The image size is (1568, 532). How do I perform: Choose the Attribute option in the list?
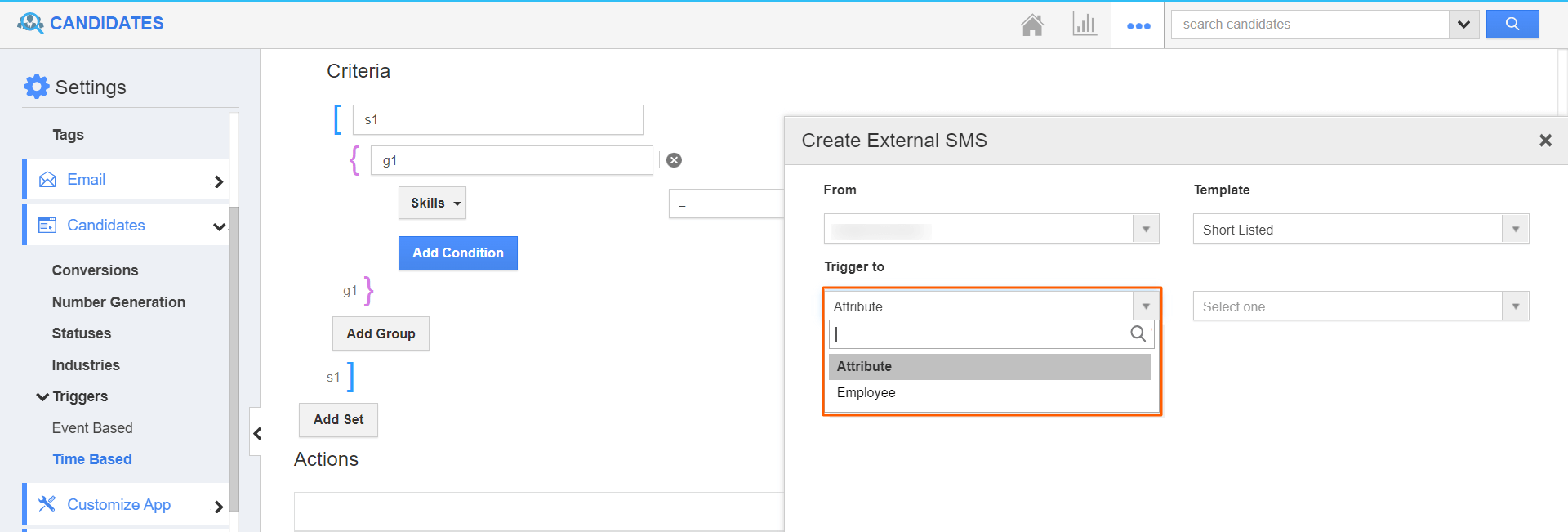click(865, 367)
